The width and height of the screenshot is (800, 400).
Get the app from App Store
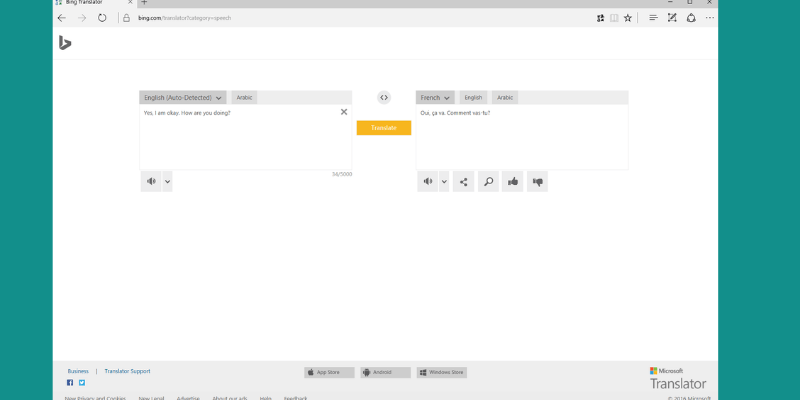(x=329, y=372)
